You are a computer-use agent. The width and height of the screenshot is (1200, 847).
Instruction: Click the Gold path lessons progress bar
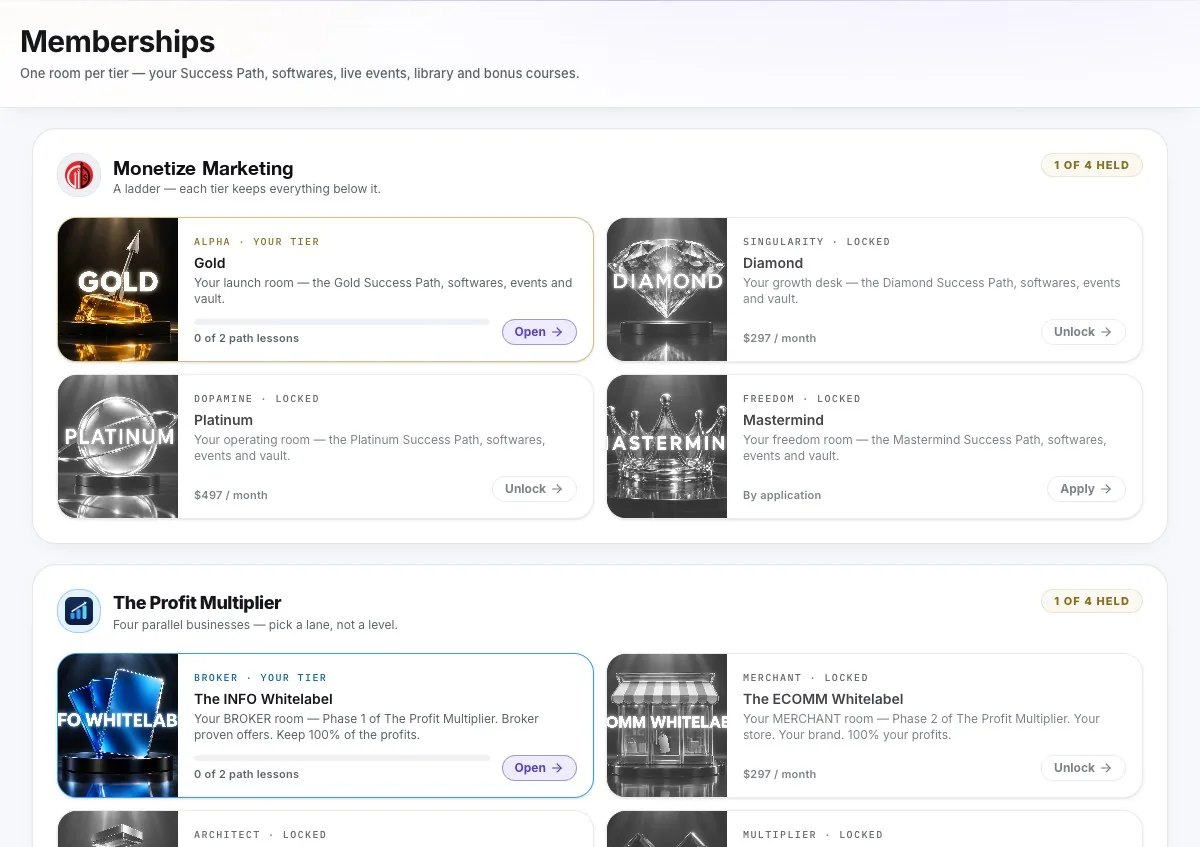(x=341, y=322)
